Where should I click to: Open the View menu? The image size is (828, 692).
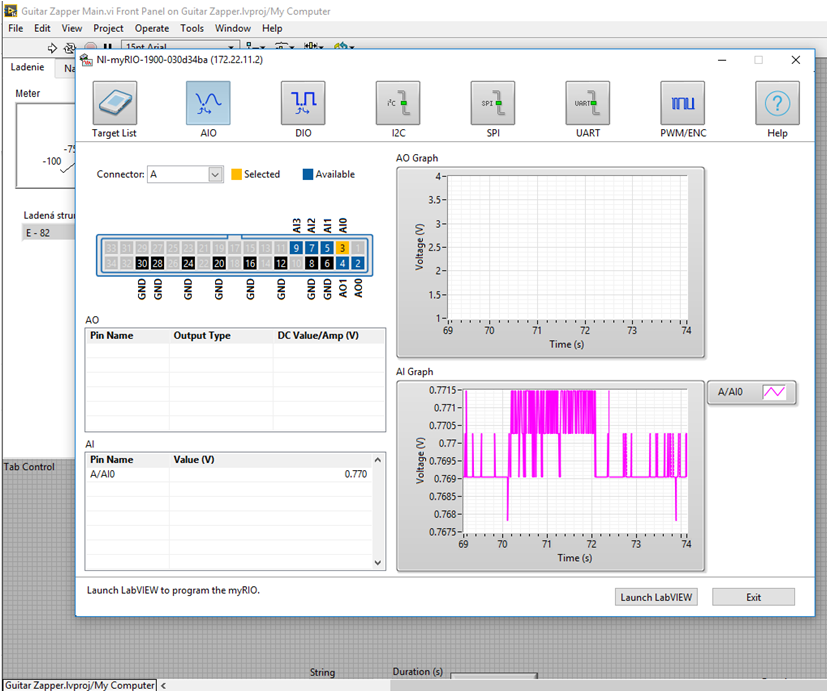pyautogui.click(x=72, y=29)
